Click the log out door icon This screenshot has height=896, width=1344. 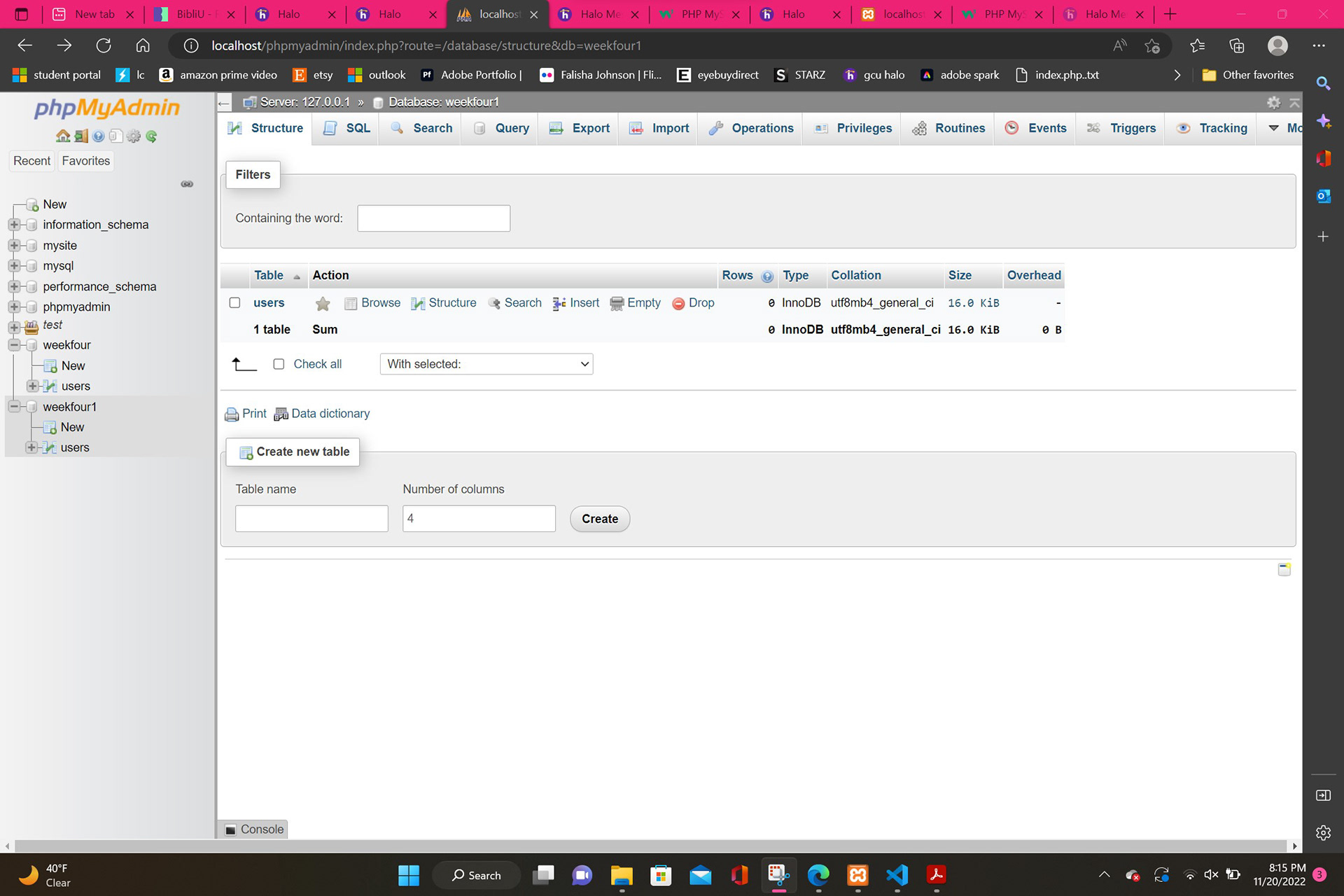point(80,136)
